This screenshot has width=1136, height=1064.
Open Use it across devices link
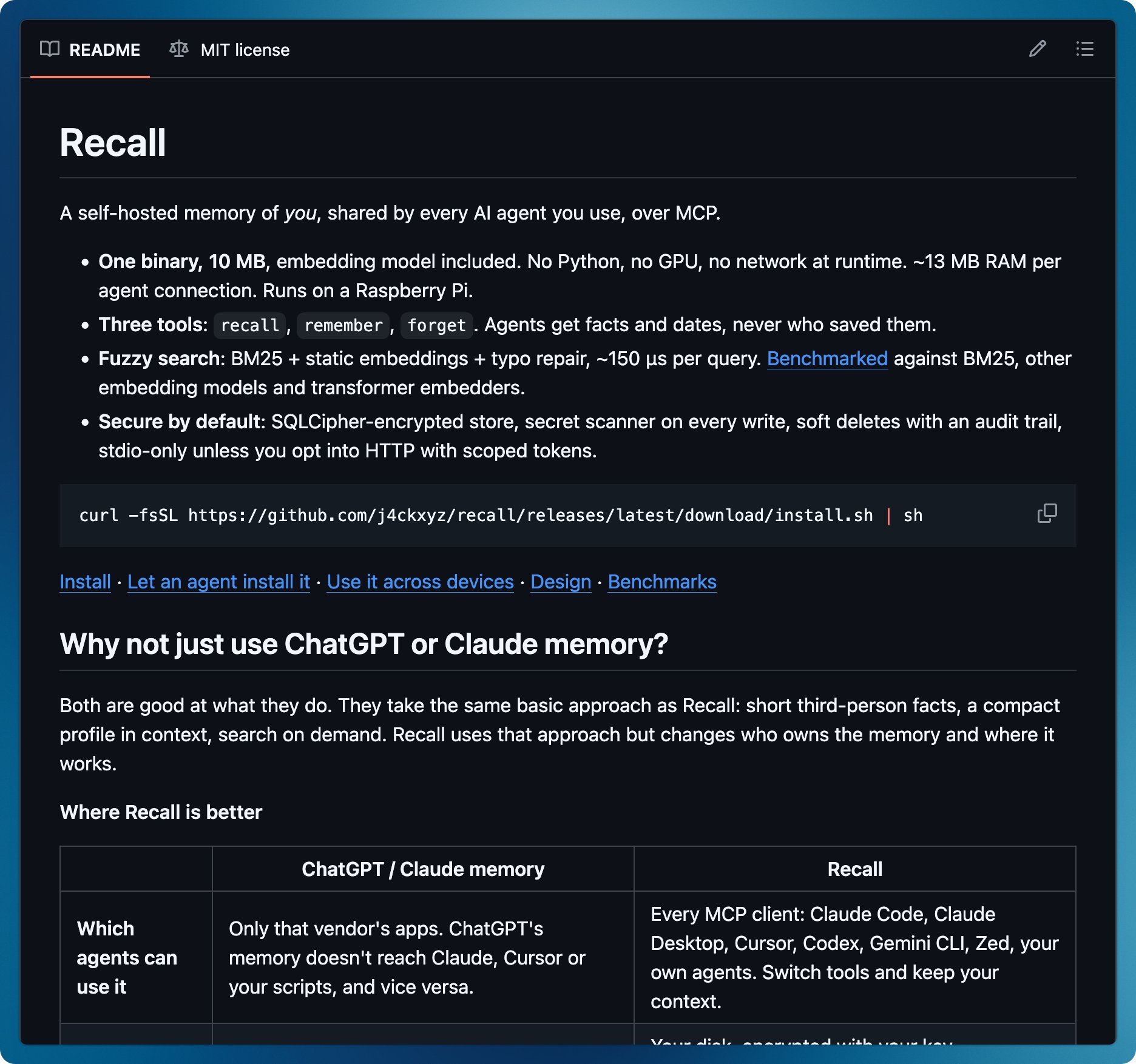click(x=420, y=582)
